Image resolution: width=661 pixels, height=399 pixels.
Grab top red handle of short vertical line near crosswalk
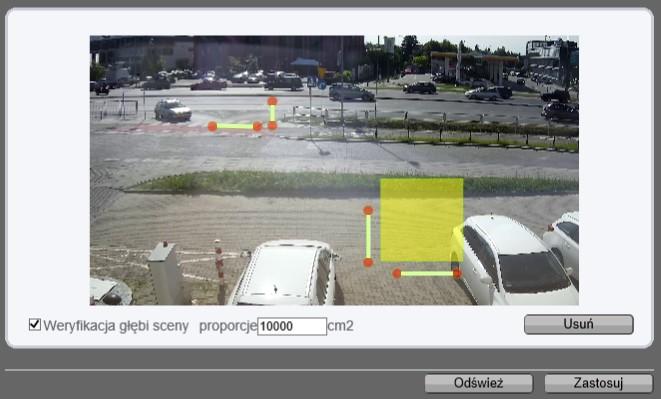coord(272,101)
